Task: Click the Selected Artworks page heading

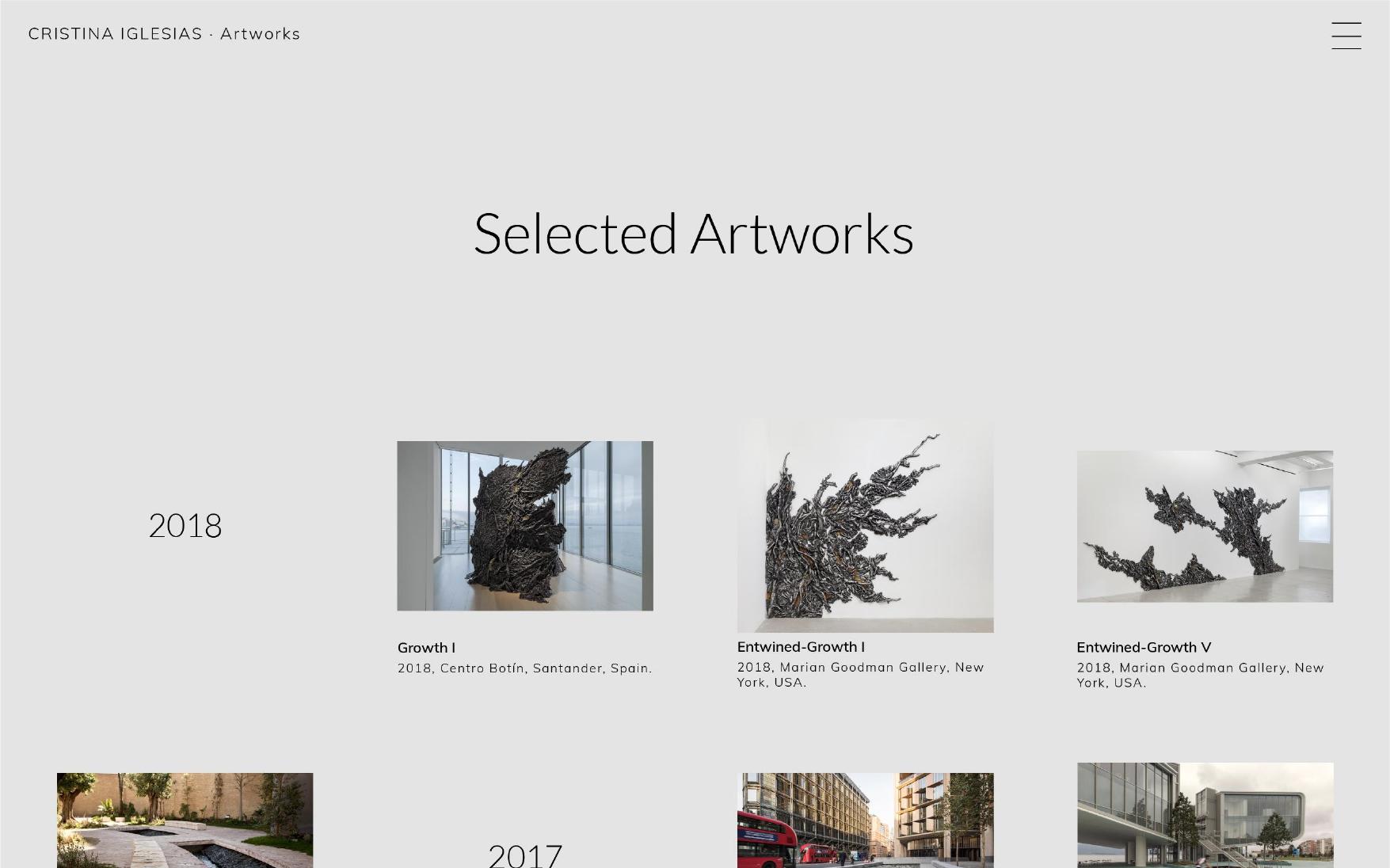Action: click(x=694, y=234)
